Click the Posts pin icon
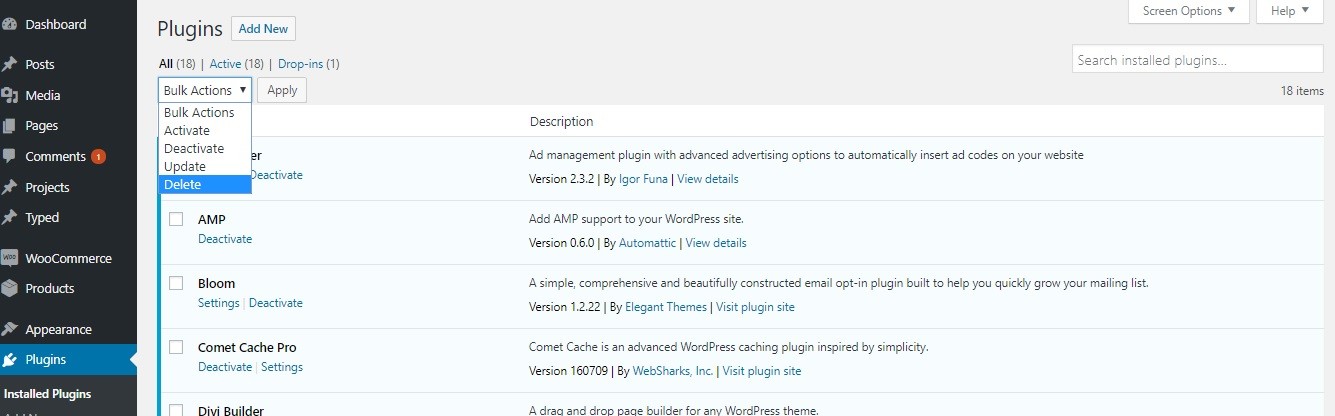The height and width of the screenshot is (416, 1335). pyautogui.click(x=9, y=64)
